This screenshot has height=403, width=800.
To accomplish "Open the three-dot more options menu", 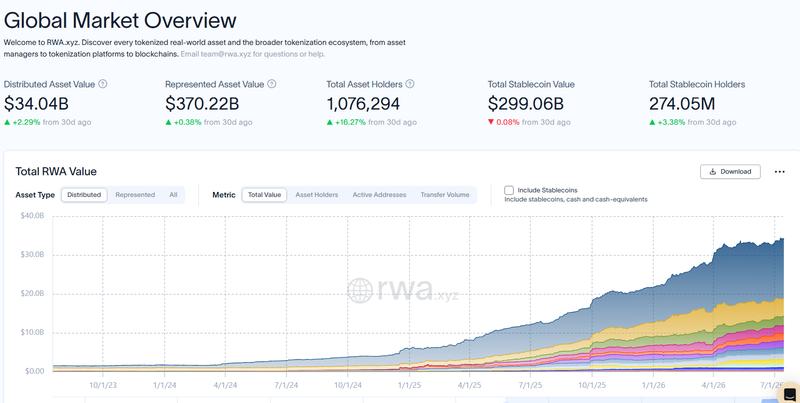I will (780, 172).
